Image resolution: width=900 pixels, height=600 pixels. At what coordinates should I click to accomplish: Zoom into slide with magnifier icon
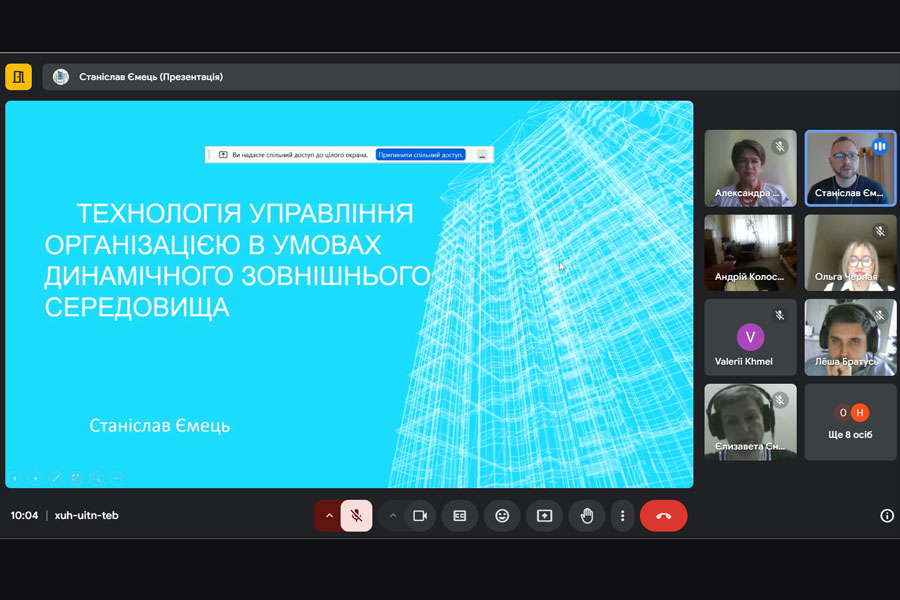tap(97, 478)
